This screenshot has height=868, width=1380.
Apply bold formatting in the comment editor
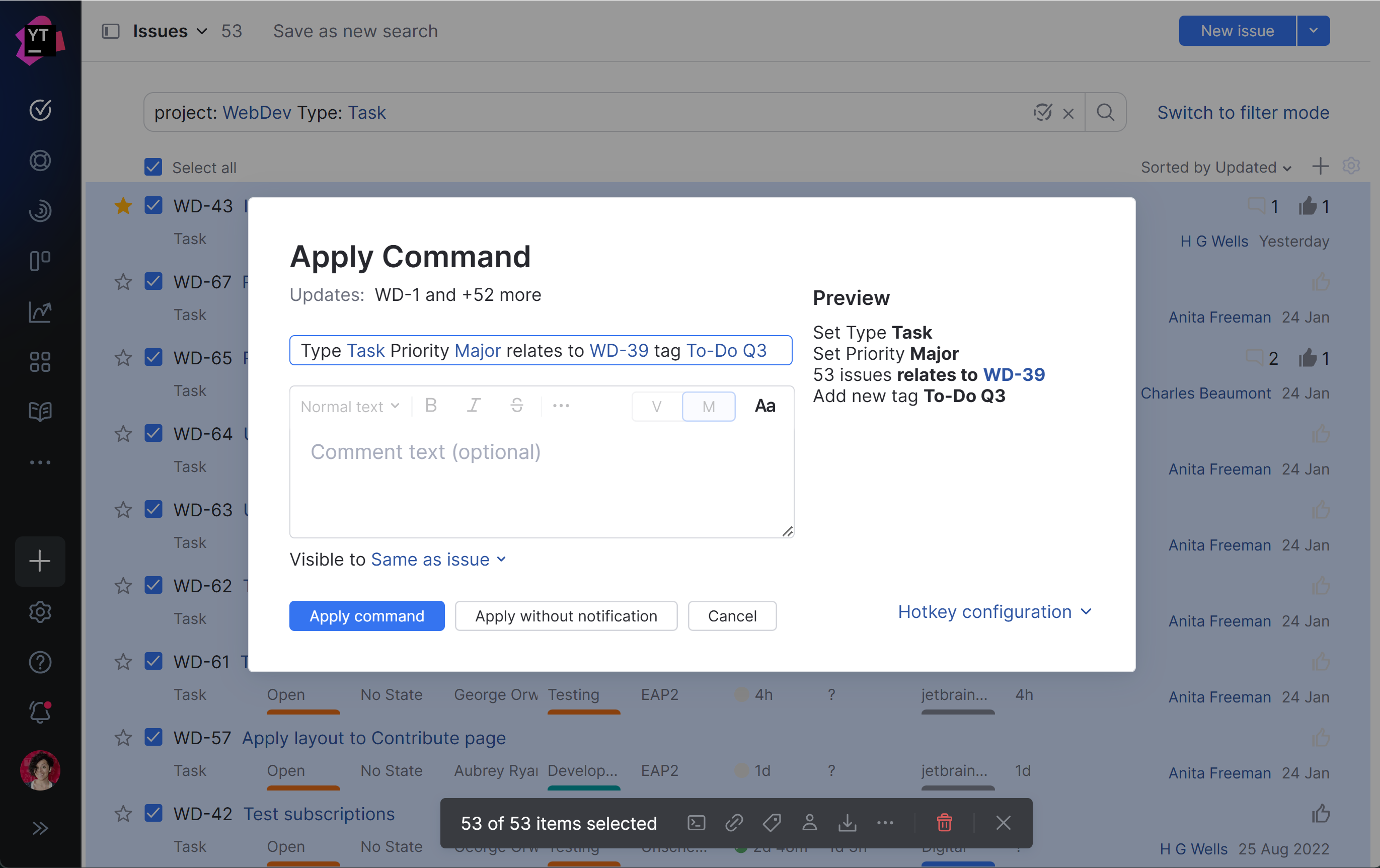(431, 406)
